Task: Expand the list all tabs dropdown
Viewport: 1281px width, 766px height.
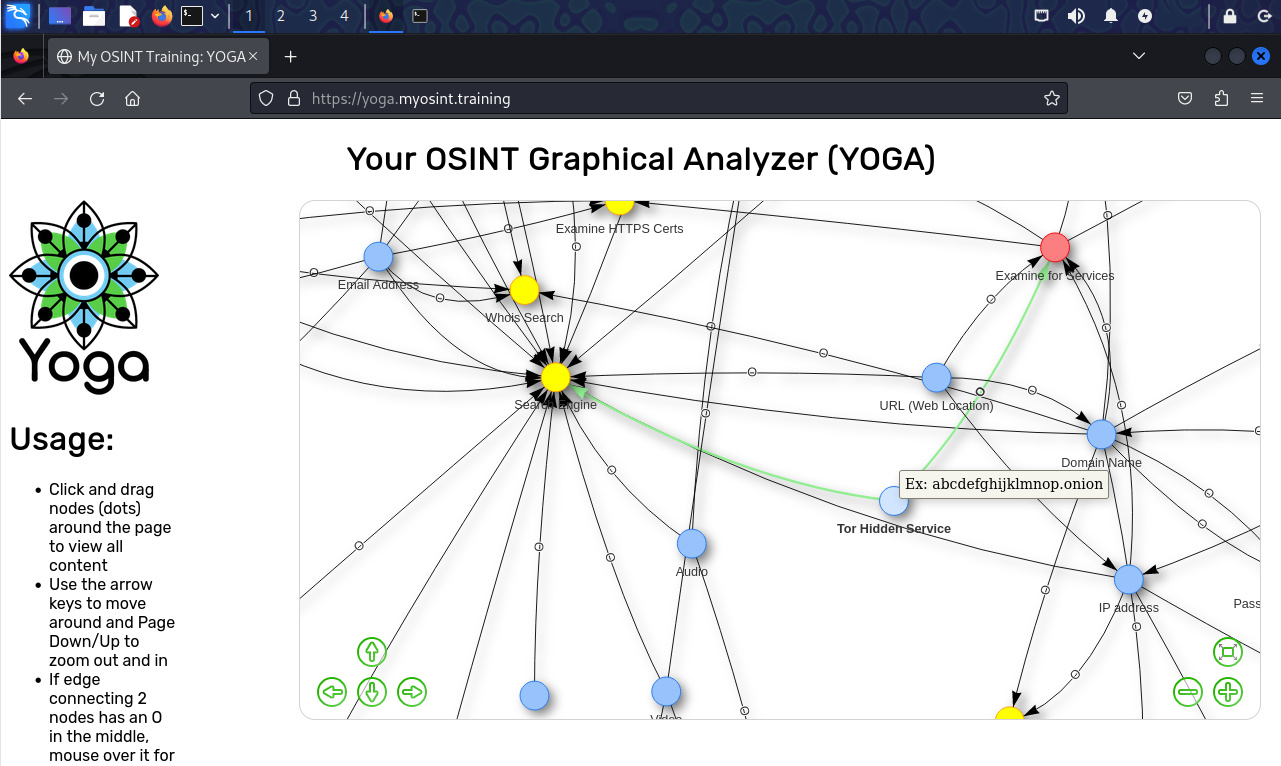Action: [x=1138, y=56]
